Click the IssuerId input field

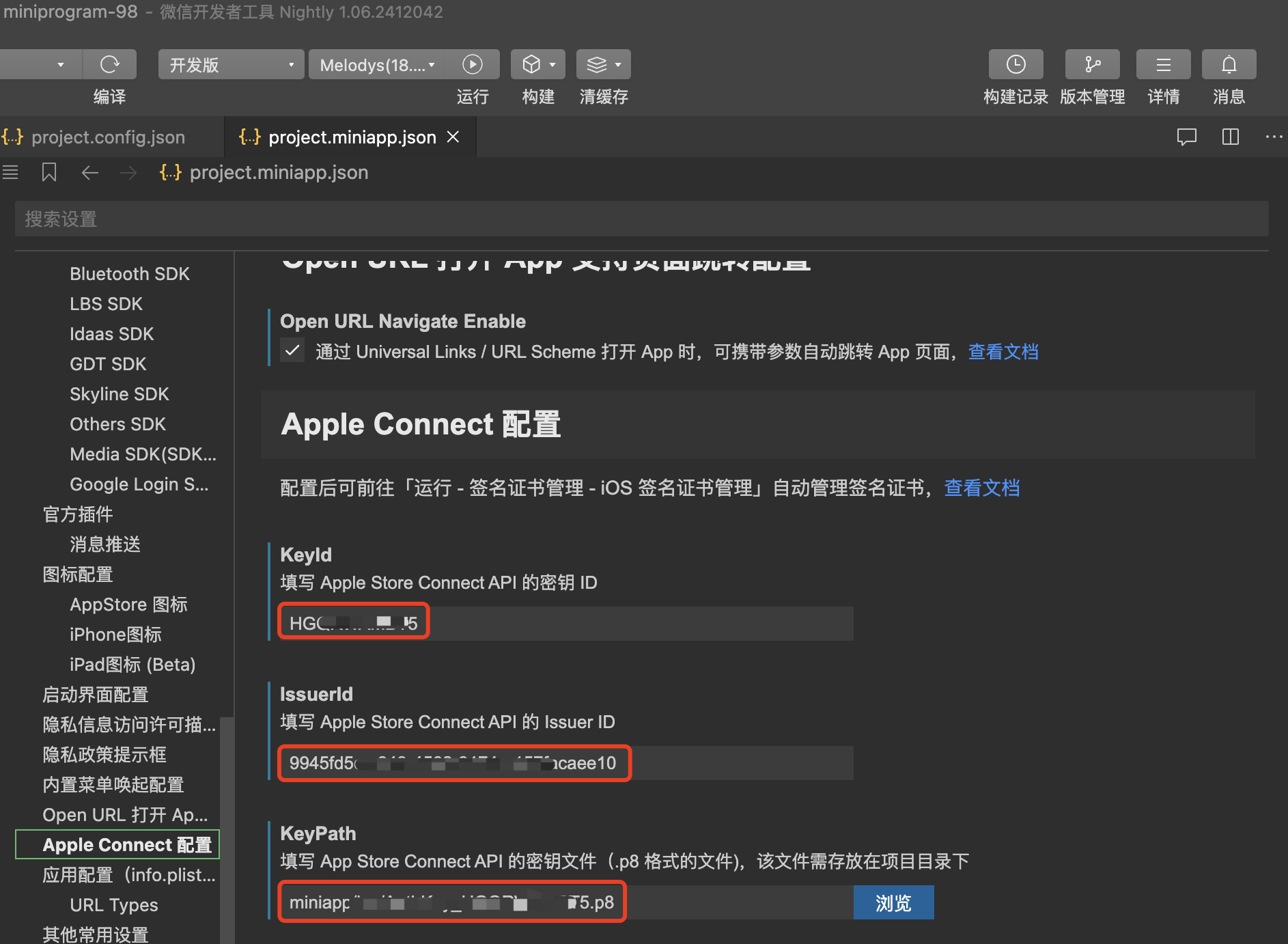click(x=567, y=763)
